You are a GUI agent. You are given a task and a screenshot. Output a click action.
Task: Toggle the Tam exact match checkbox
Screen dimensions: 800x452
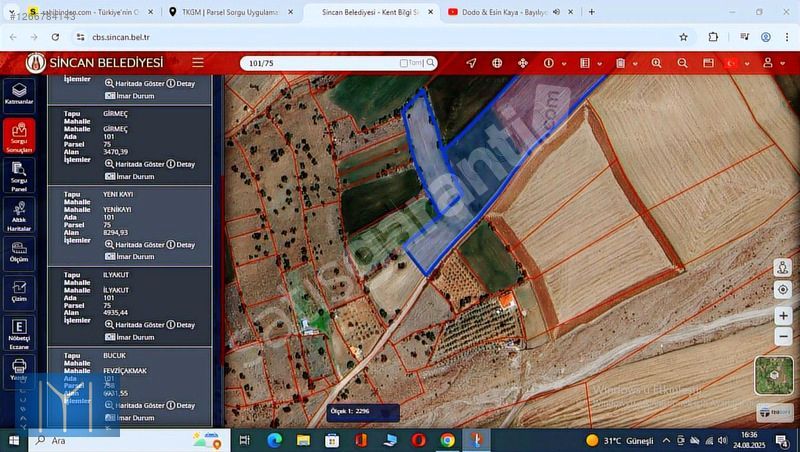click(x=404, y=63)
